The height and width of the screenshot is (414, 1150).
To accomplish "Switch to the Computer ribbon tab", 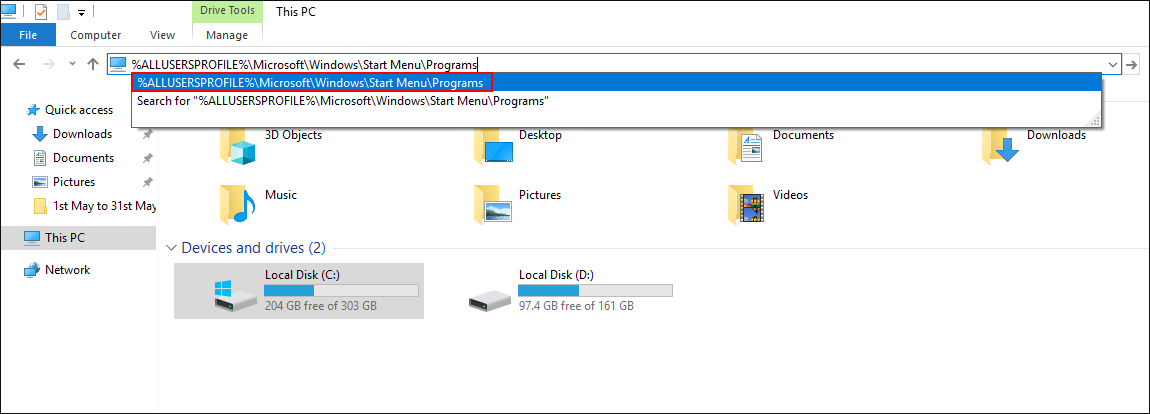I will click(x=95, y=34).
